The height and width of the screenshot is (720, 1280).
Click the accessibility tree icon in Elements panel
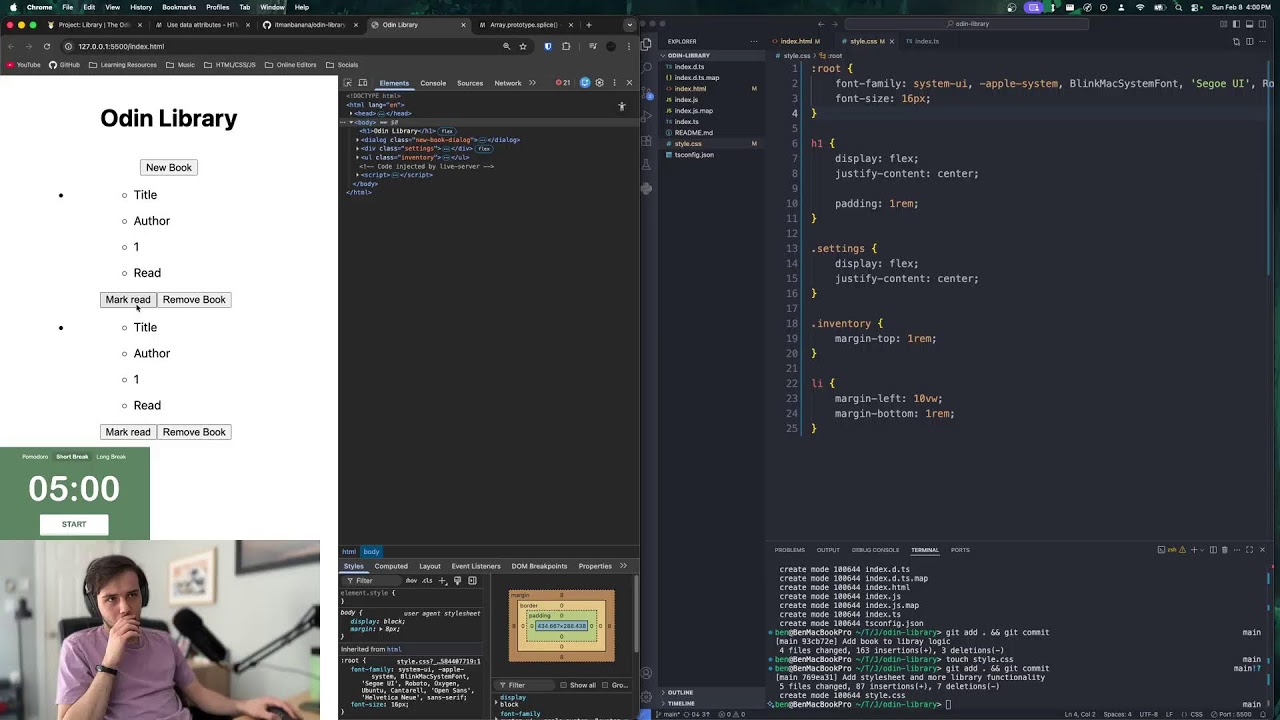coord(621,106)
